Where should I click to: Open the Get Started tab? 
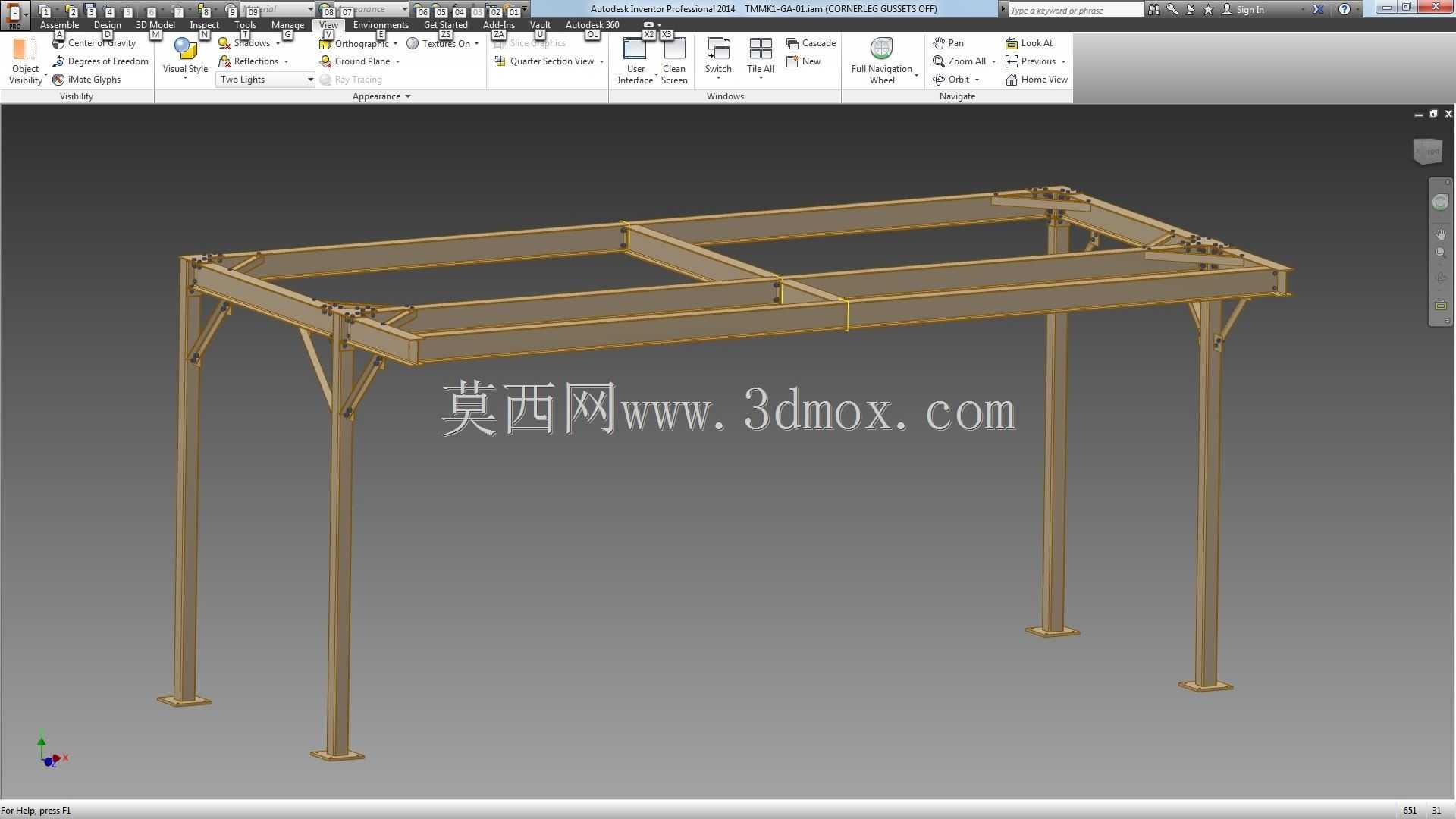[x=446, y=25]
